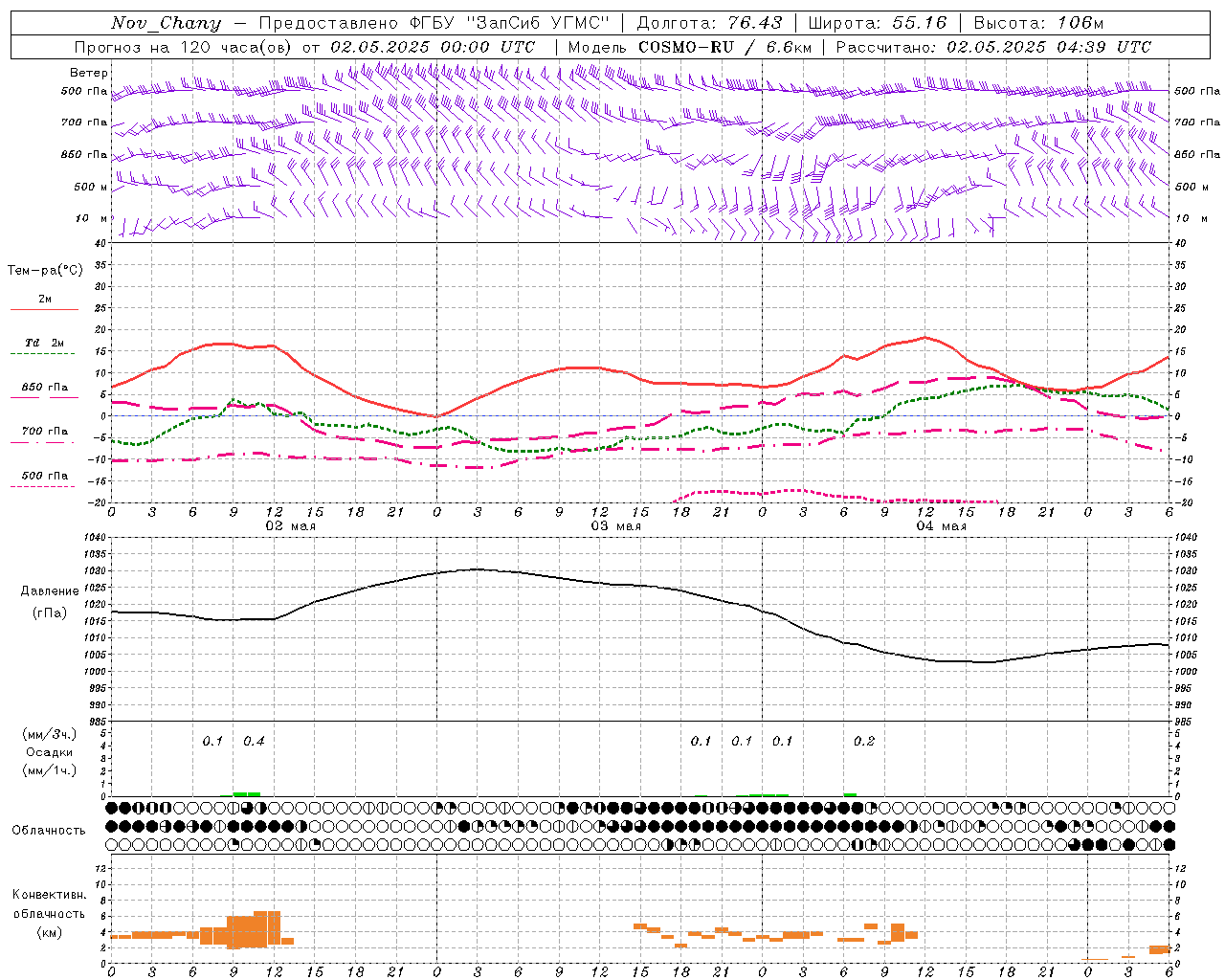This screenshot has height=980, width=1225.
Task: Click the (мм/1ч.) precipitation unit label
Action: coord(50,770)
